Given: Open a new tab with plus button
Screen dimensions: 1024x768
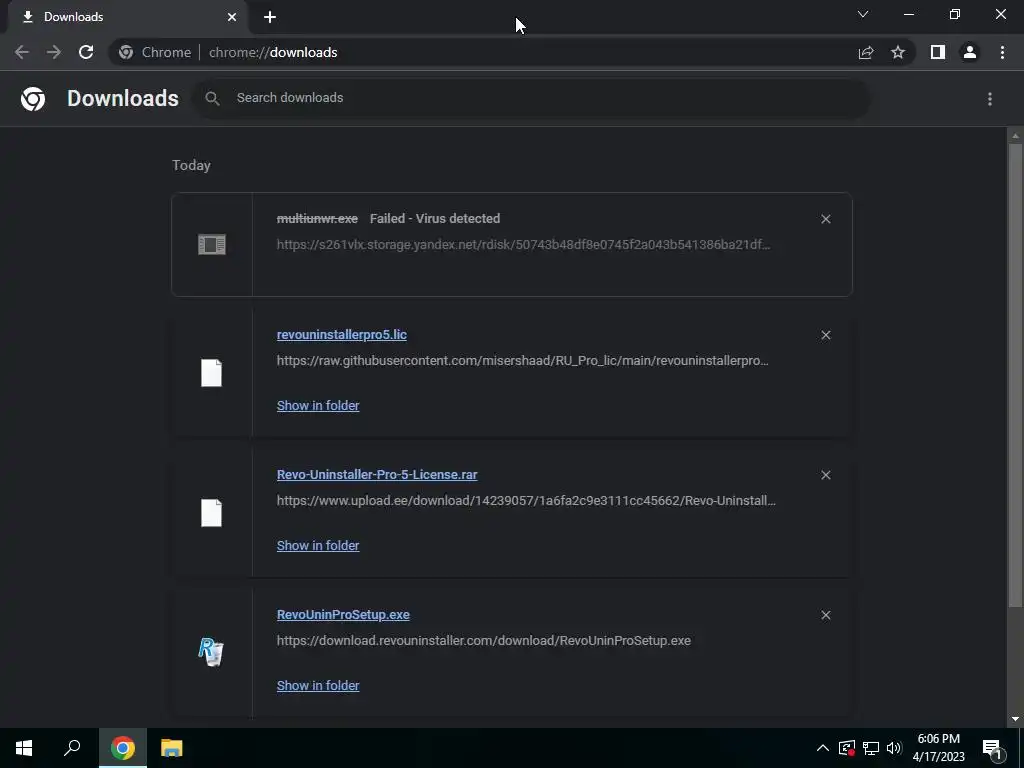Looking at the screenshot, I should [x=270, y=17].
